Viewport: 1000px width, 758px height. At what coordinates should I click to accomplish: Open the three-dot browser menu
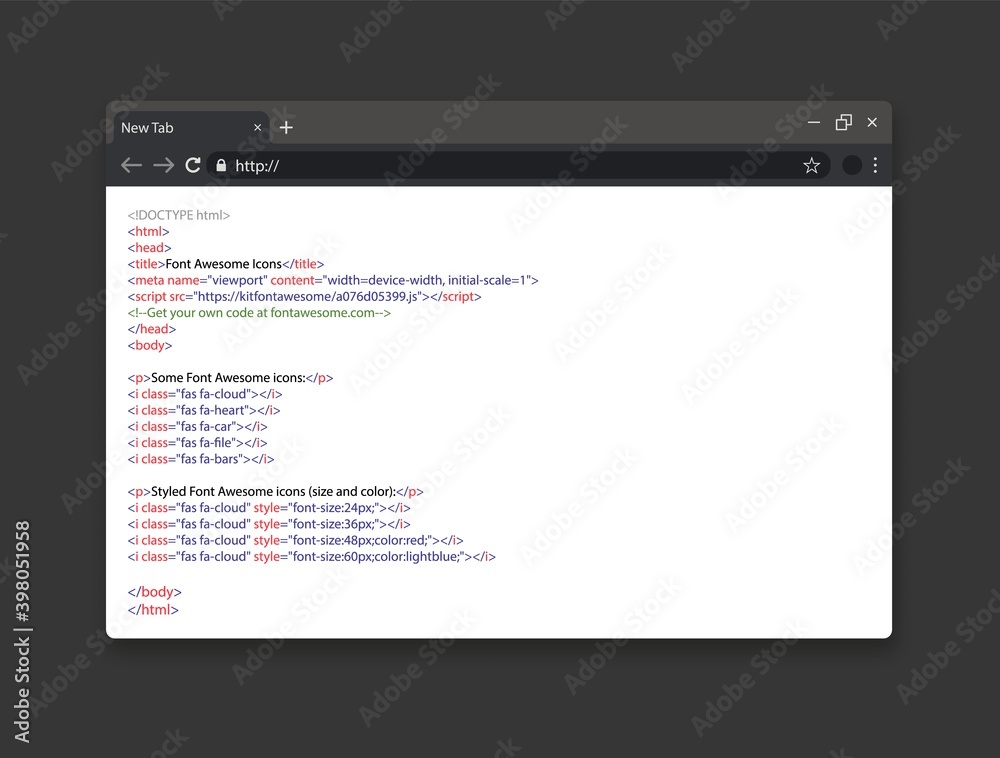(875, 165)
